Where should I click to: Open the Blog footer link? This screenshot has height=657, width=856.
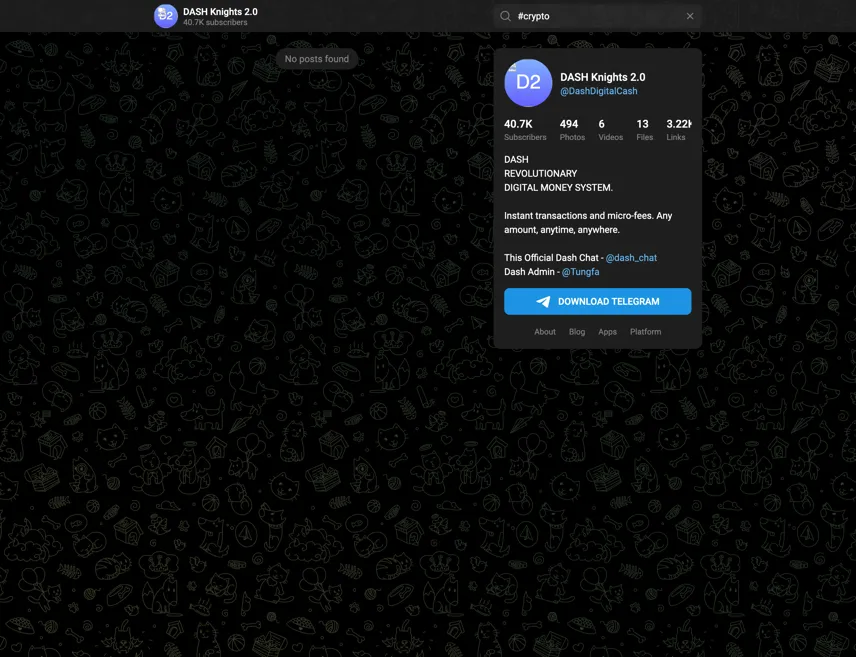576,332
